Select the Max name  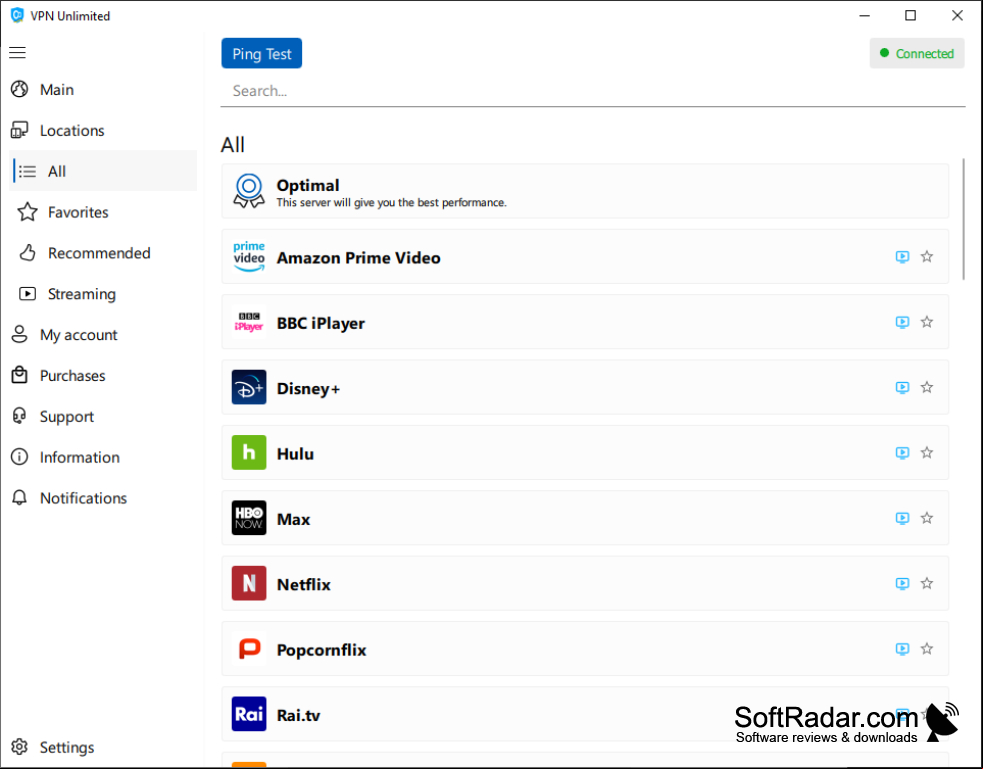coord(293,519)
